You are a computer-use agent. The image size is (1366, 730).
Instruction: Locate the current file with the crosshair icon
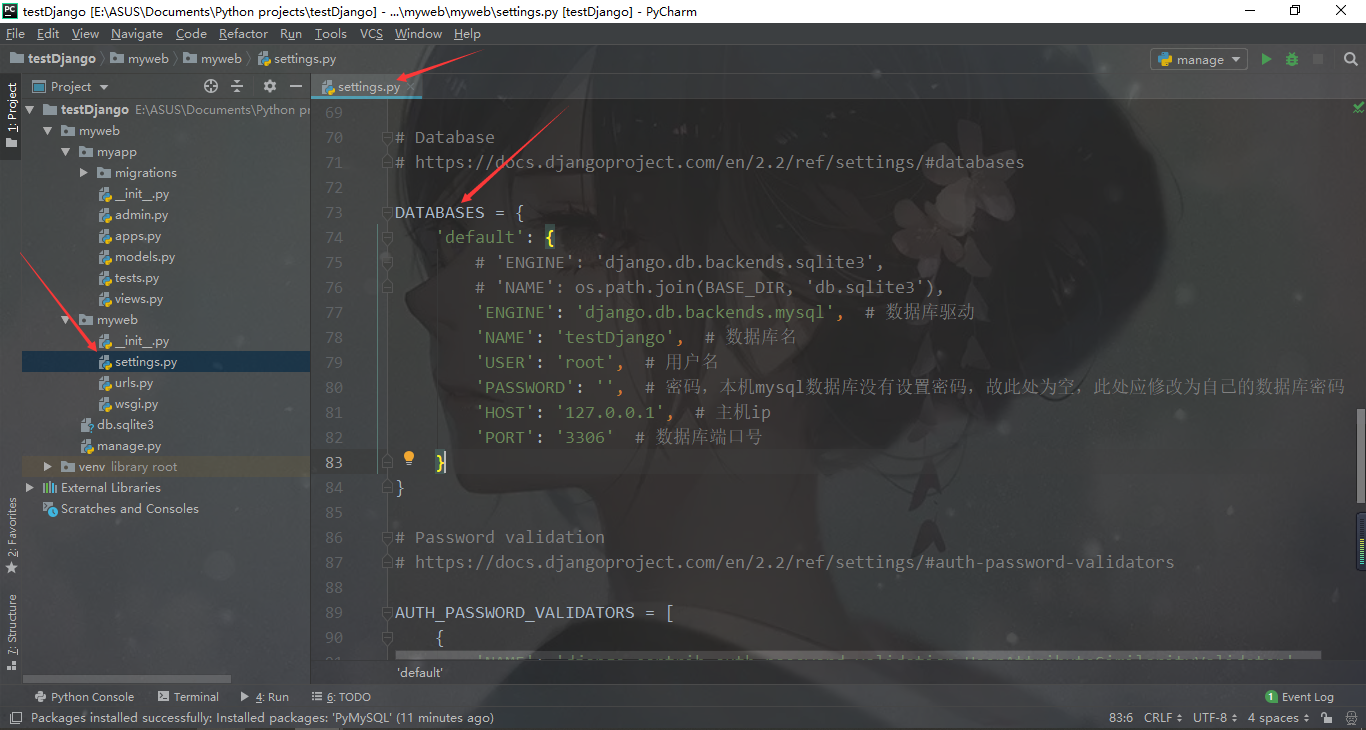[211, 87]
